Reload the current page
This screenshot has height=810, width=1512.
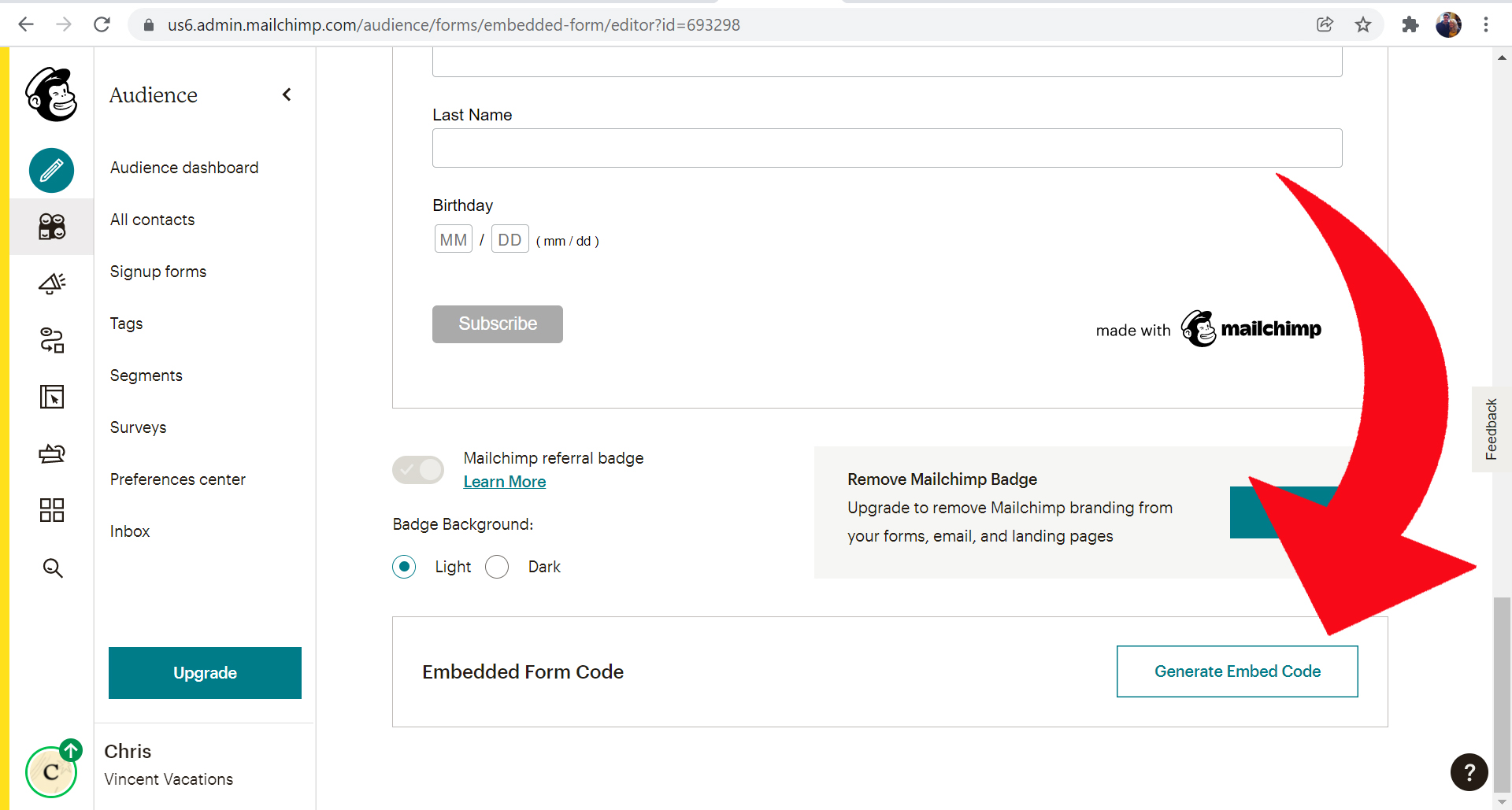[102, 24]
